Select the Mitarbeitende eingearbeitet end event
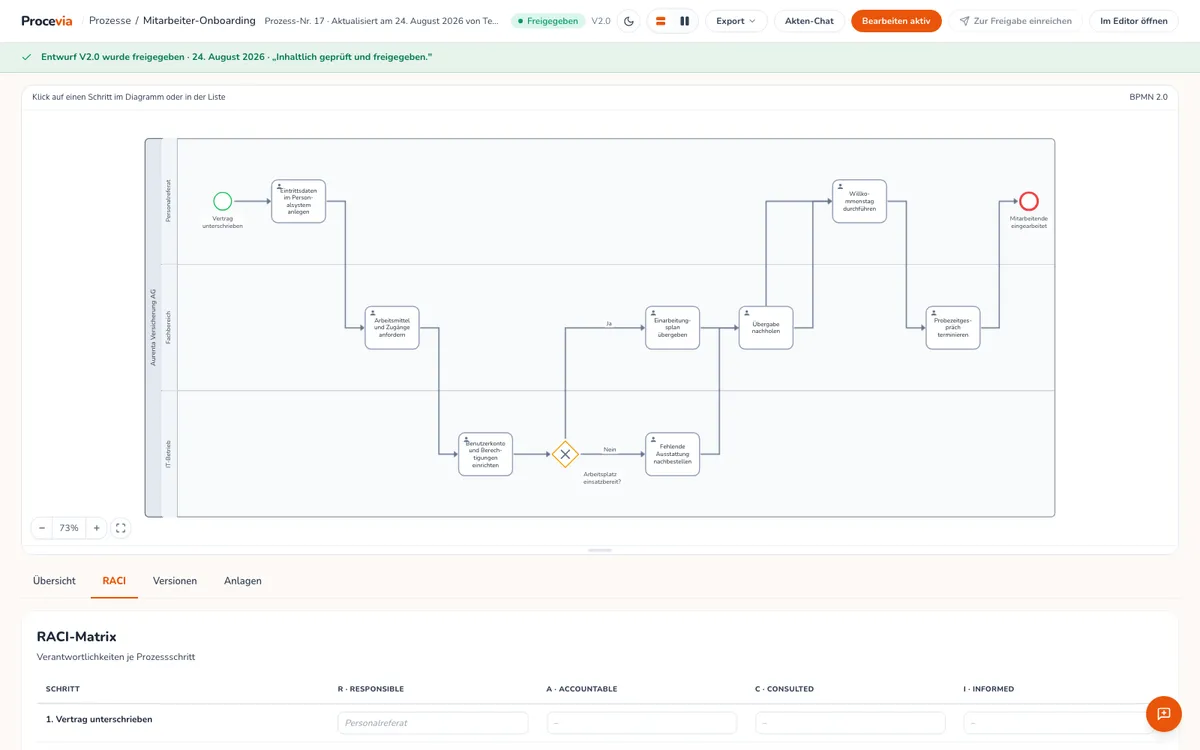The width and height of the screenshot is (1200, 750). pyautogui.click(x=1029, y=201)
